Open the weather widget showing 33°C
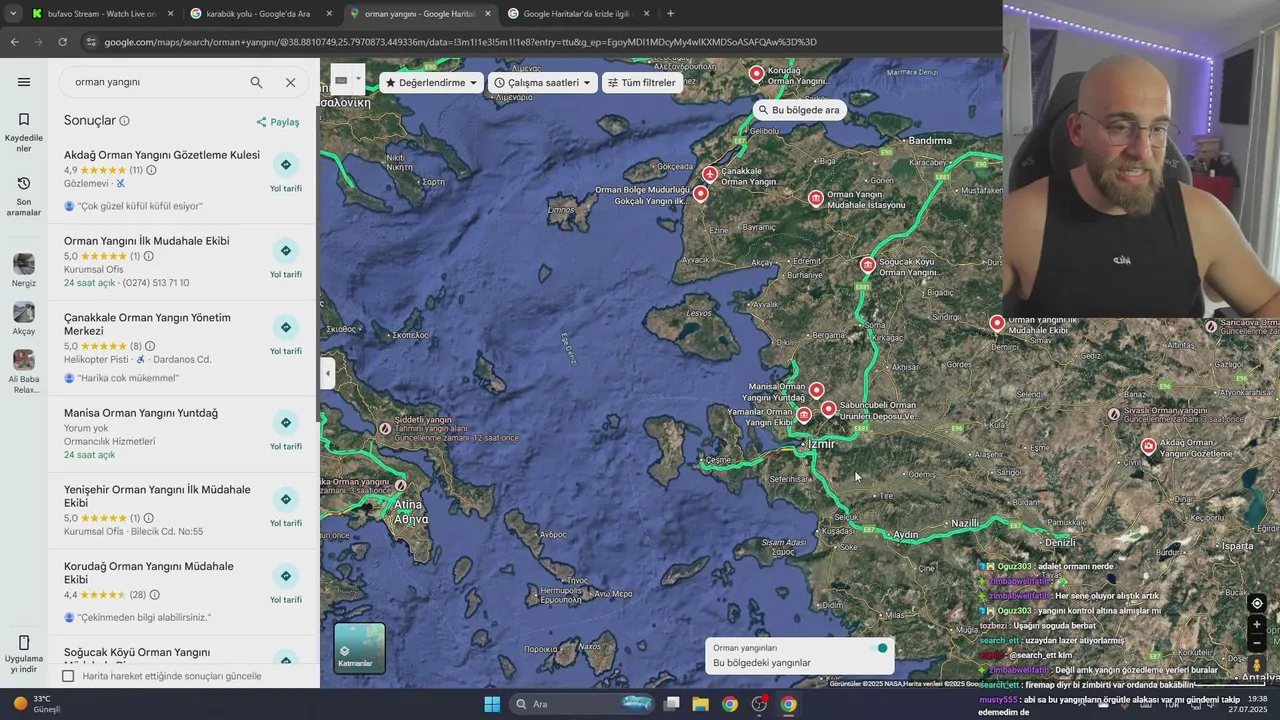 38,704
